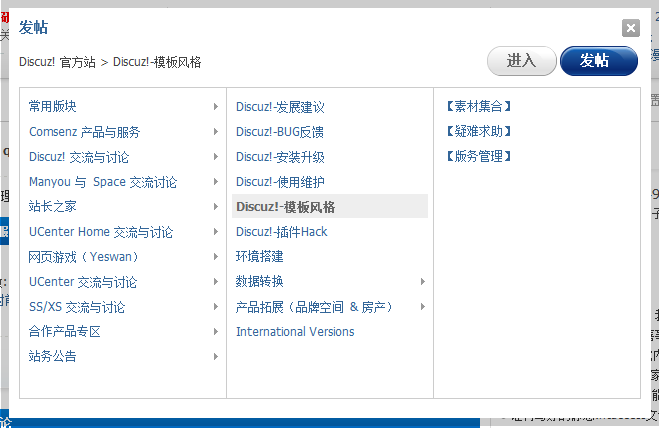This screenshot has height=428, width=659.
Task: Select the Discuz!-安装升级 forum
Action: point(280,157)
